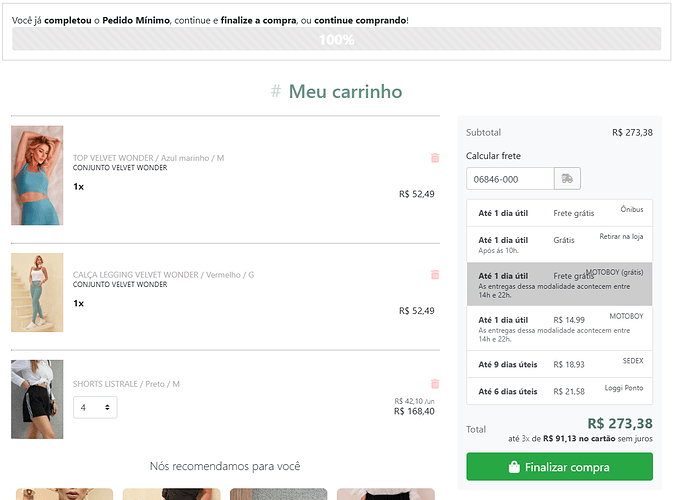Image resolution: width=673 pixels, height=500 pixels.
Task: Click the CEP postal code field
Action: pos(510,179)
